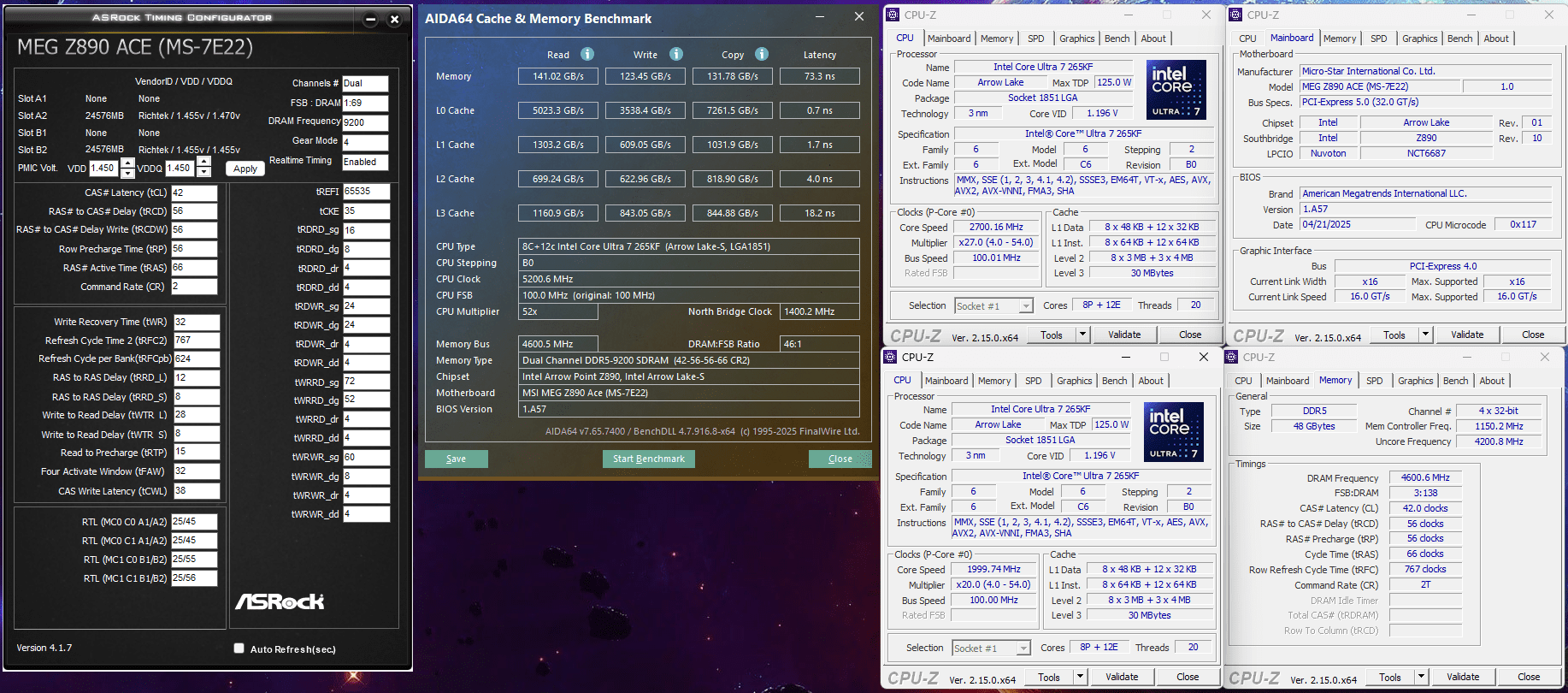Click Apply next to the VDDQ voltage
This screenshot has width=1568, height=693.
tap(245, 169)
